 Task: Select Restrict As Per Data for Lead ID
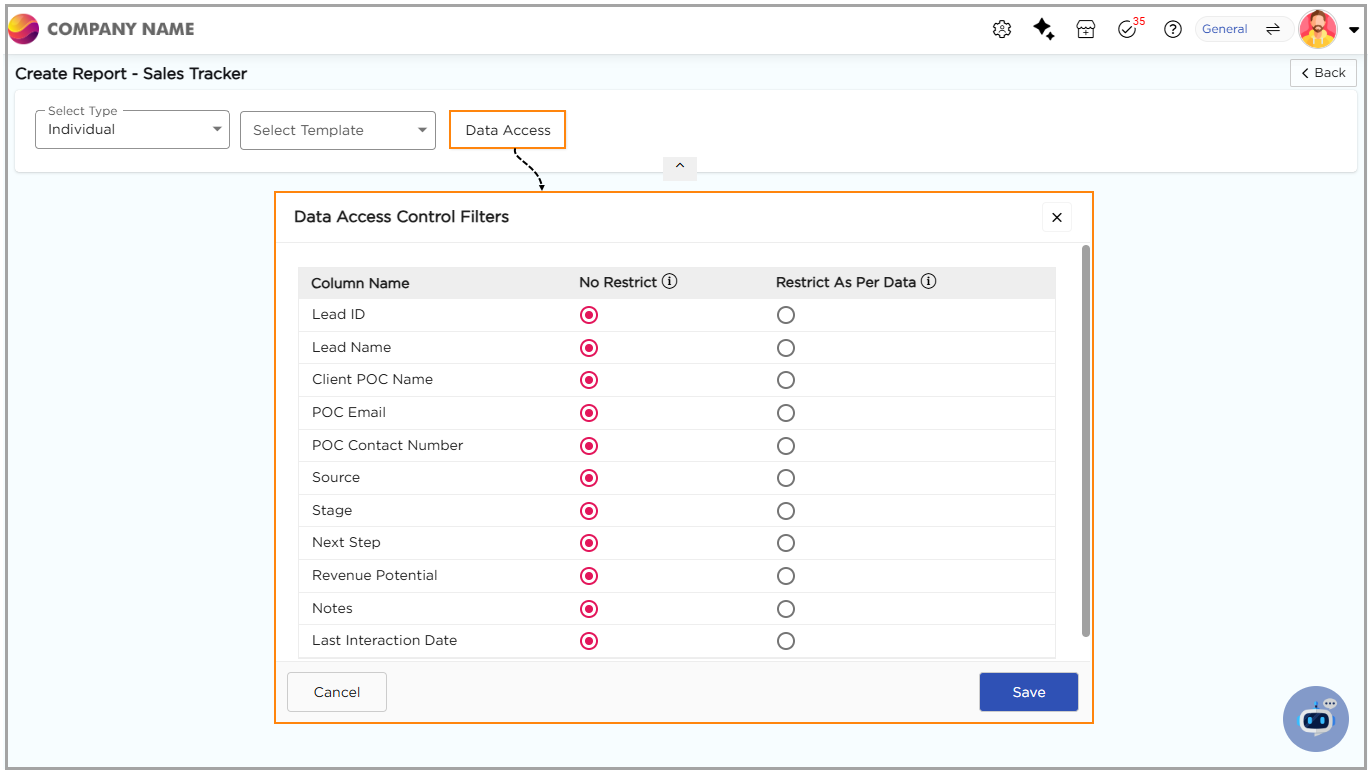pos(786,315)
